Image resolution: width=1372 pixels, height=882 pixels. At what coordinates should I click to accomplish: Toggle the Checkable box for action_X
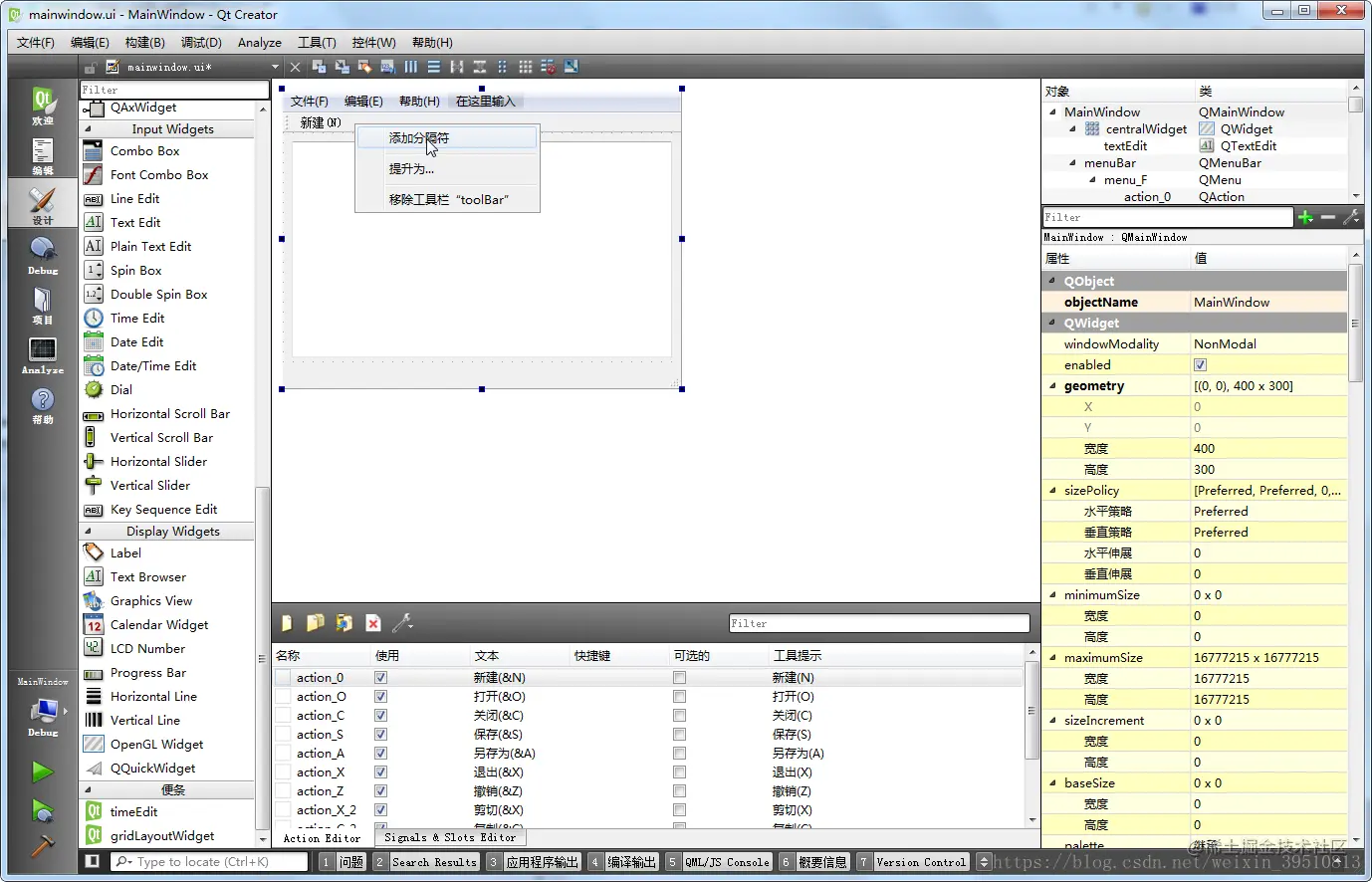[679, 772]
